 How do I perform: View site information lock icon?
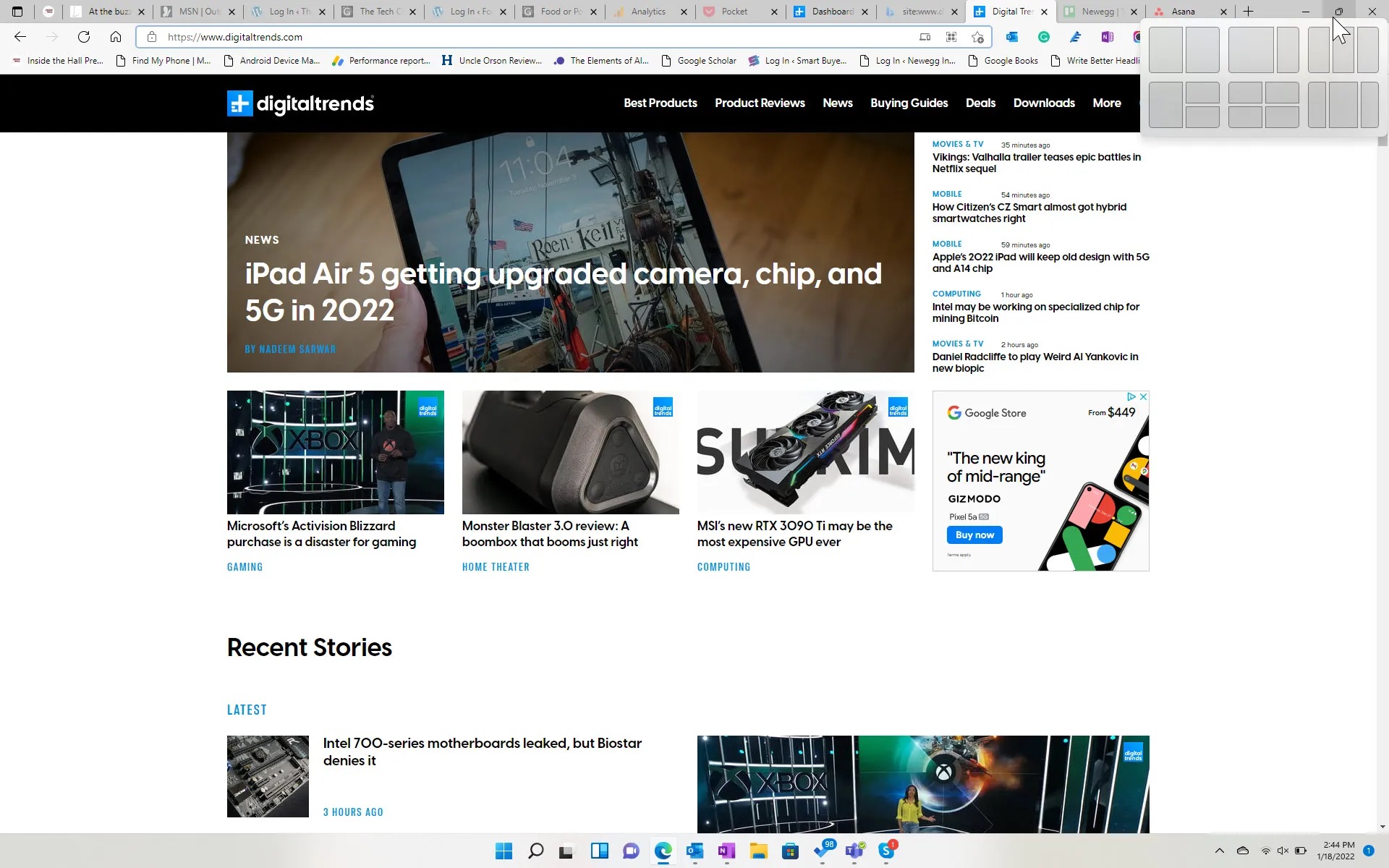pyautogui.click(x=151, y=37)
